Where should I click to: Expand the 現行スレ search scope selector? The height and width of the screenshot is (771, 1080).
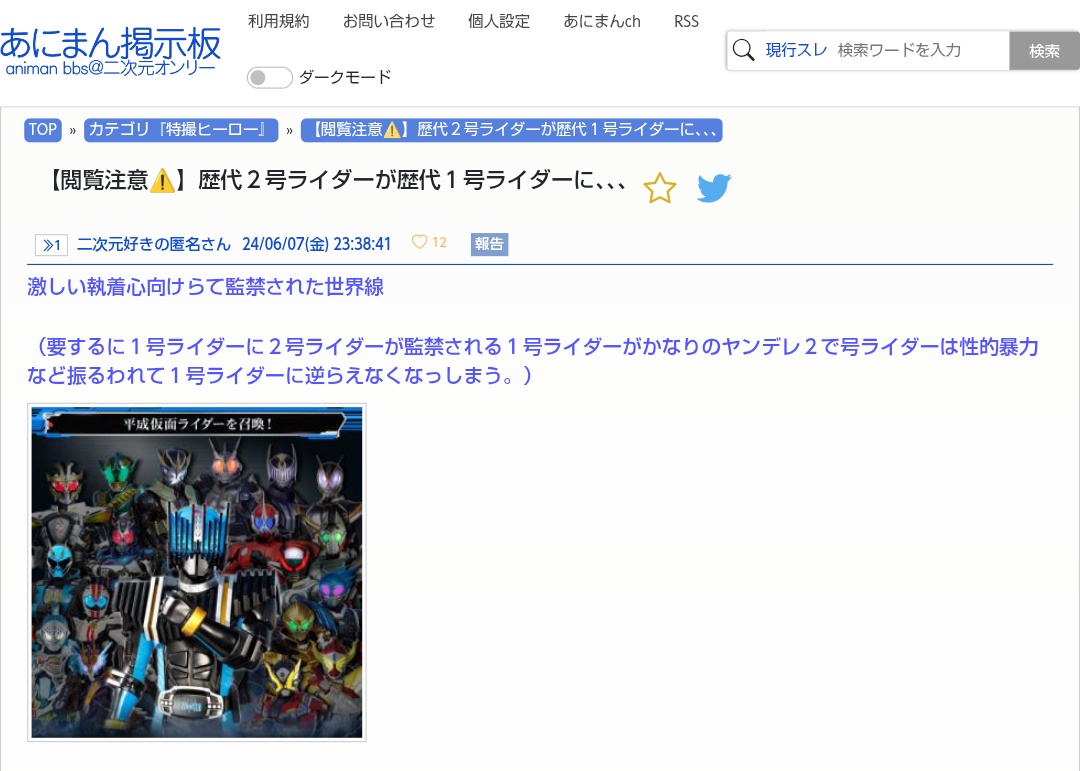pos(796,50)
